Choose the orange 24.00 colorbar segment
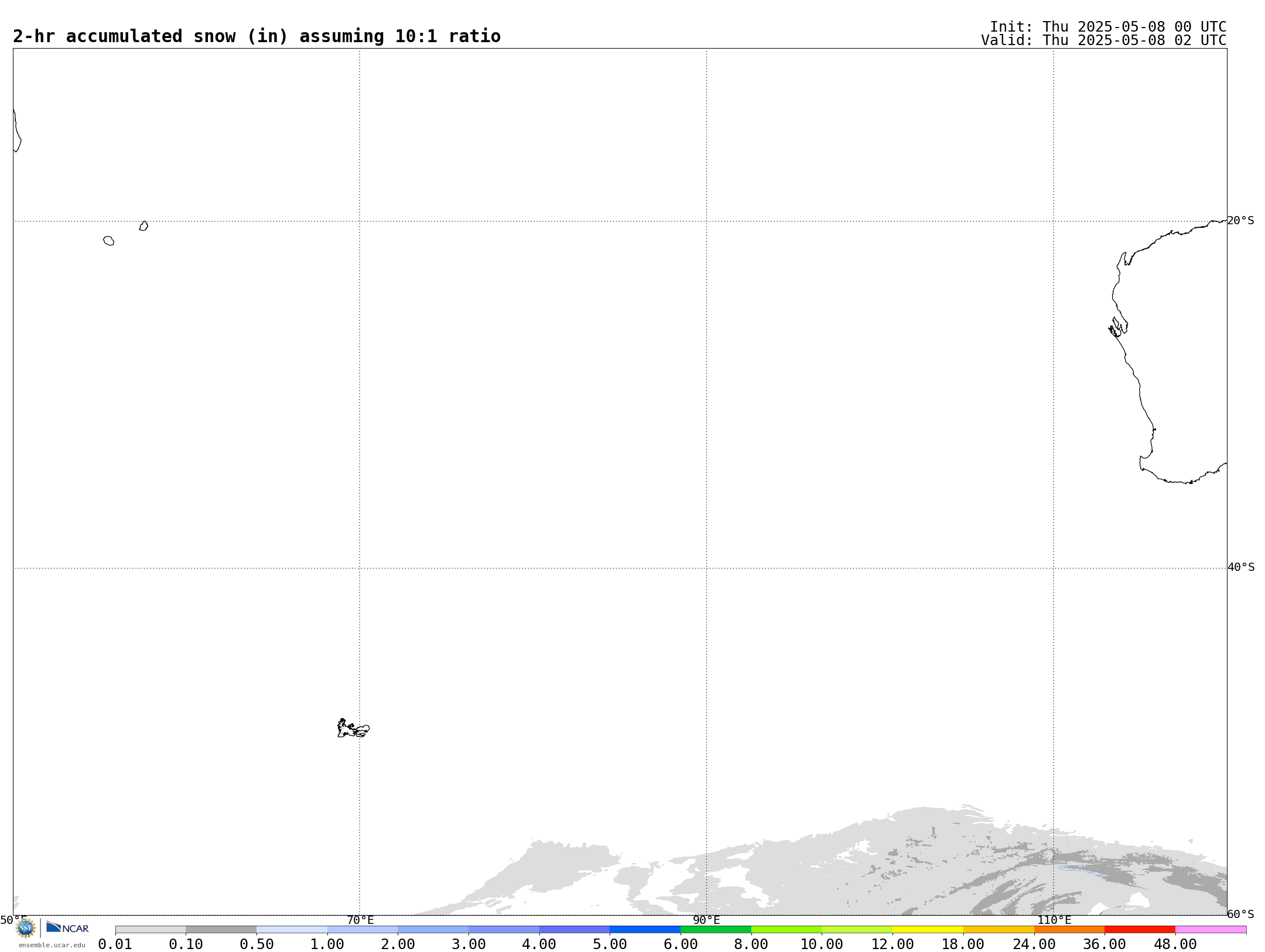The image size is (1265, 952). pos(1069,930)
